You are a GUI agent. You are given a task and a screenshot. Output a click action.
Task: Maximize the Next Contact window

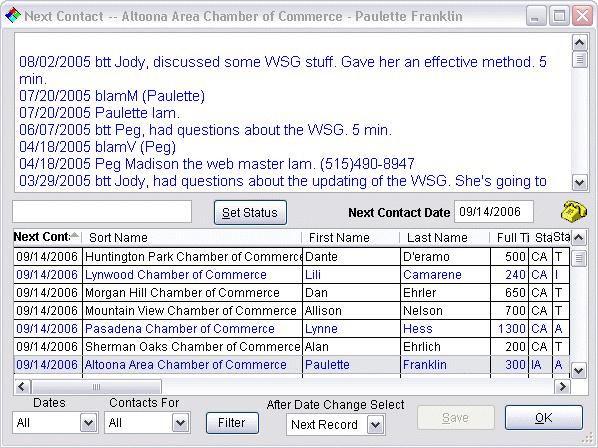[559, 16]
